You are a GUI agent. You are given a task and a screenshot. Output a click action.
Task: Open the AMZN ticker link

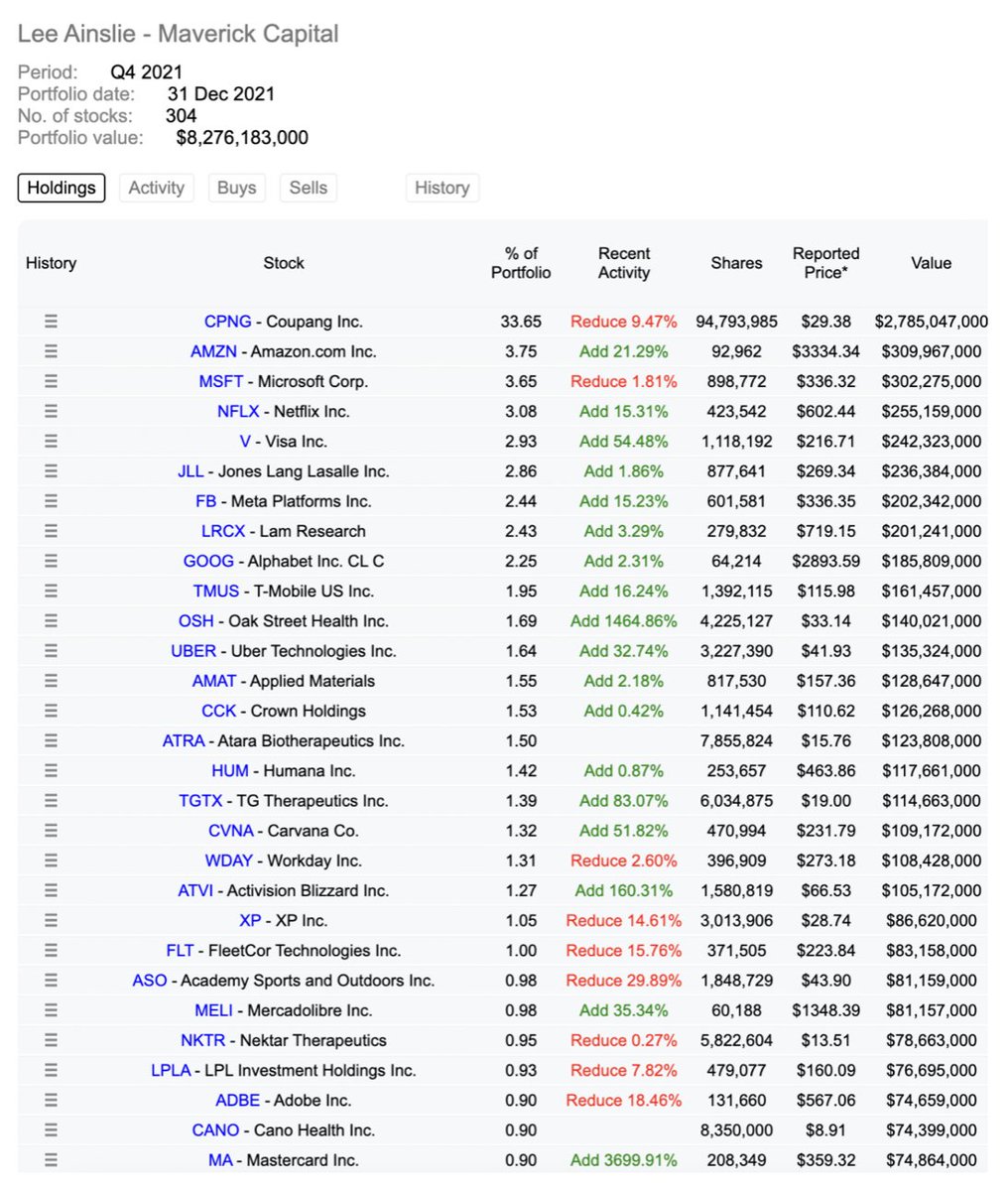[213, 351]
